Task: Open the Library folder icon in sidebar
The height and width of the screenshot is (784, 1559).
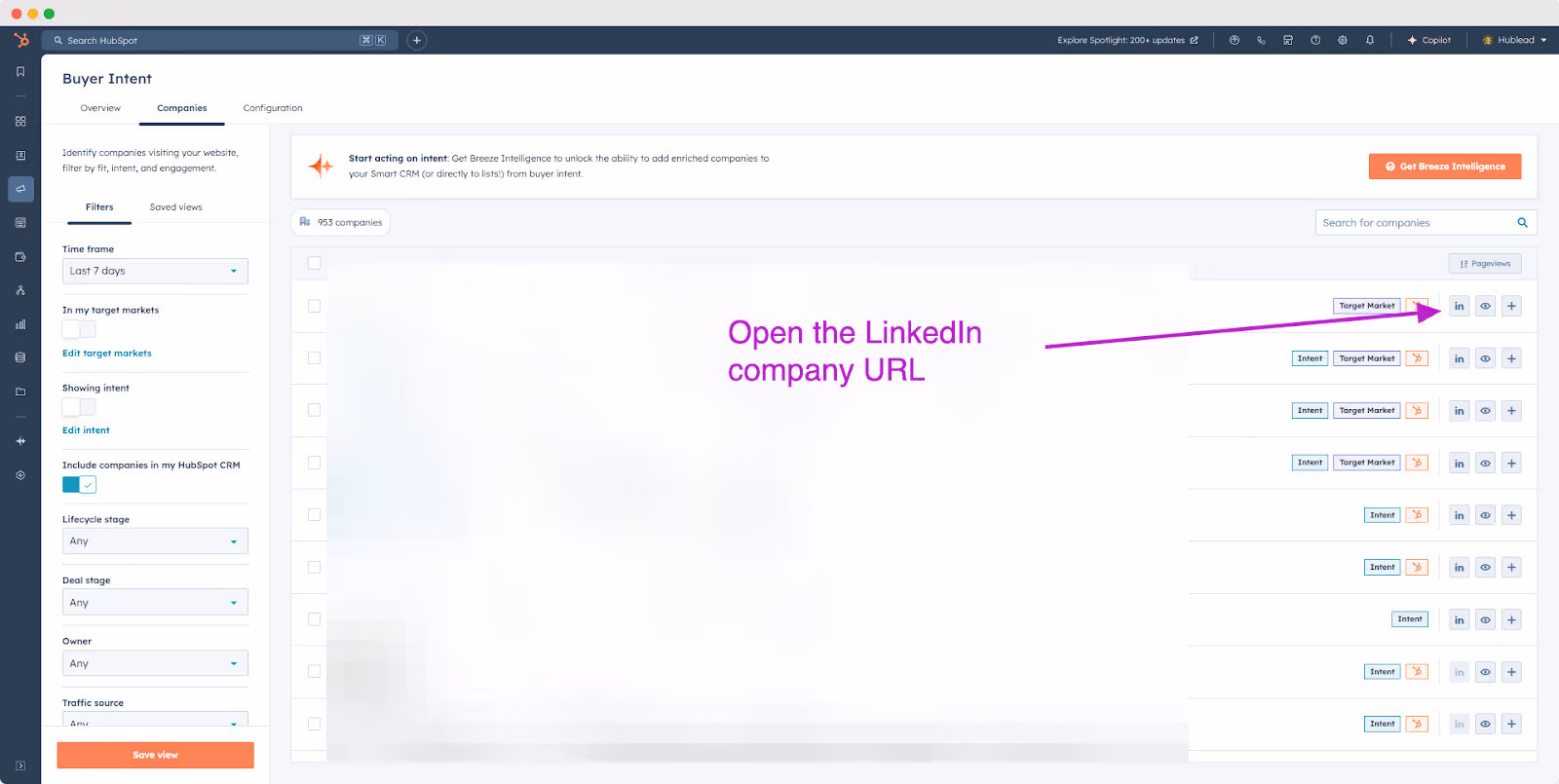Action: [20, 392]
